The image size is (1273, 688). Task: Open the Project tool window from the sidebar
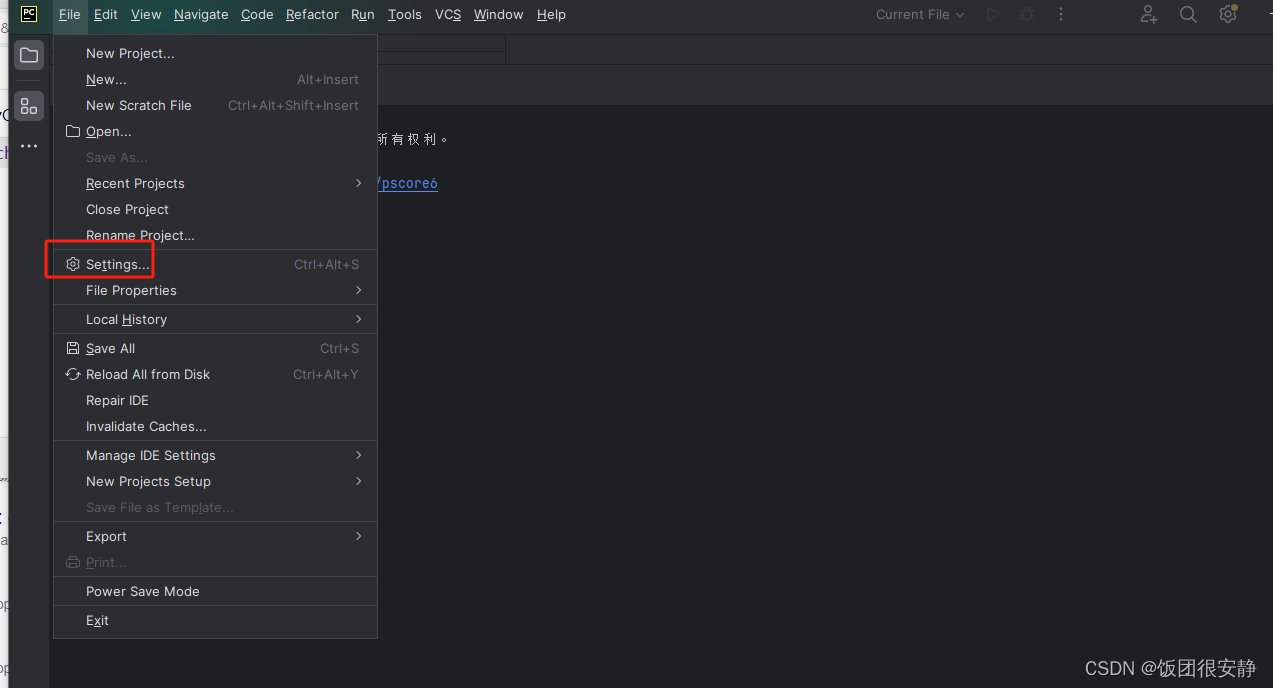[28, 55]
